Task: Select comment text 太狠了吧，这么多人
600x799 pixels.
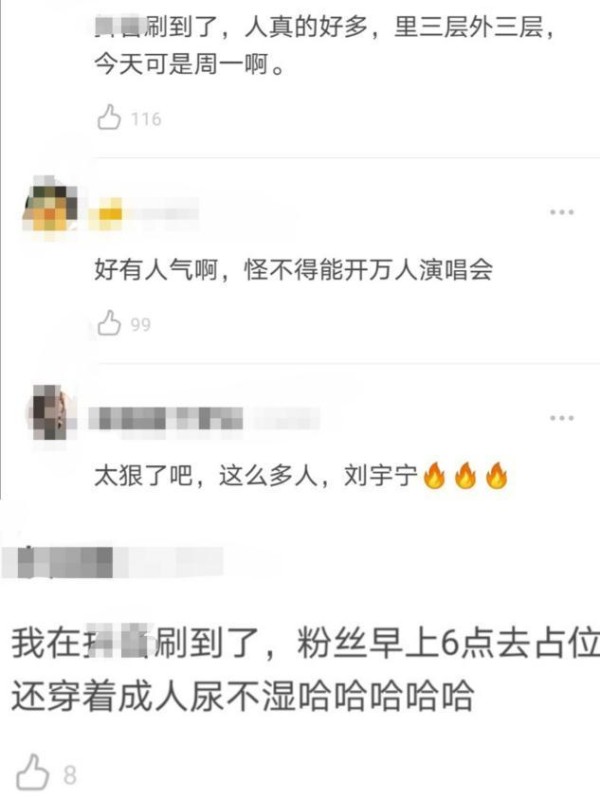Action: point(205,475)
